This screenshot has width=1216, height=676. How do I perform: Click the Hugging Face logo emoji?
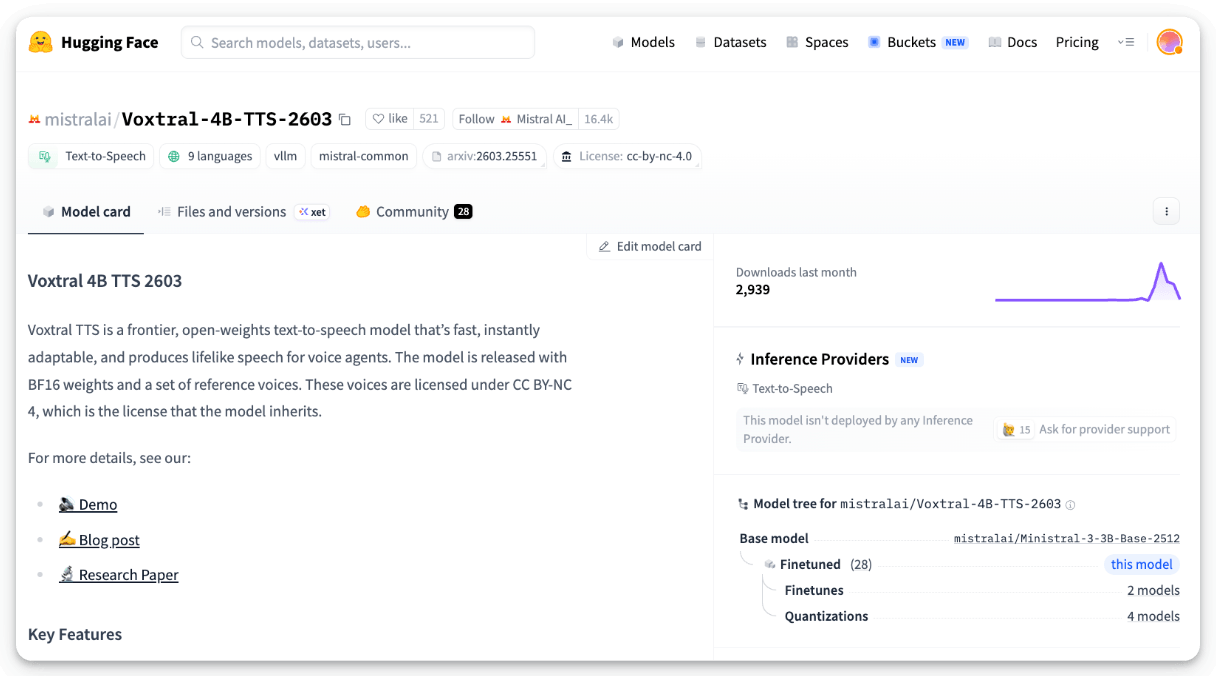coord(40,42)
